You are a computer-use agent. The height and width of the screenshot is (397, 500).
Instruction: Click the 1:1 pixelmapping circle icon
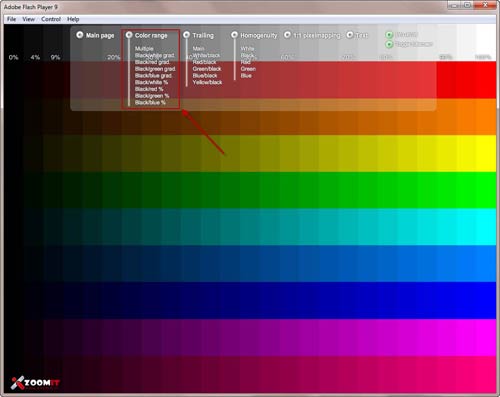[287, 35]
